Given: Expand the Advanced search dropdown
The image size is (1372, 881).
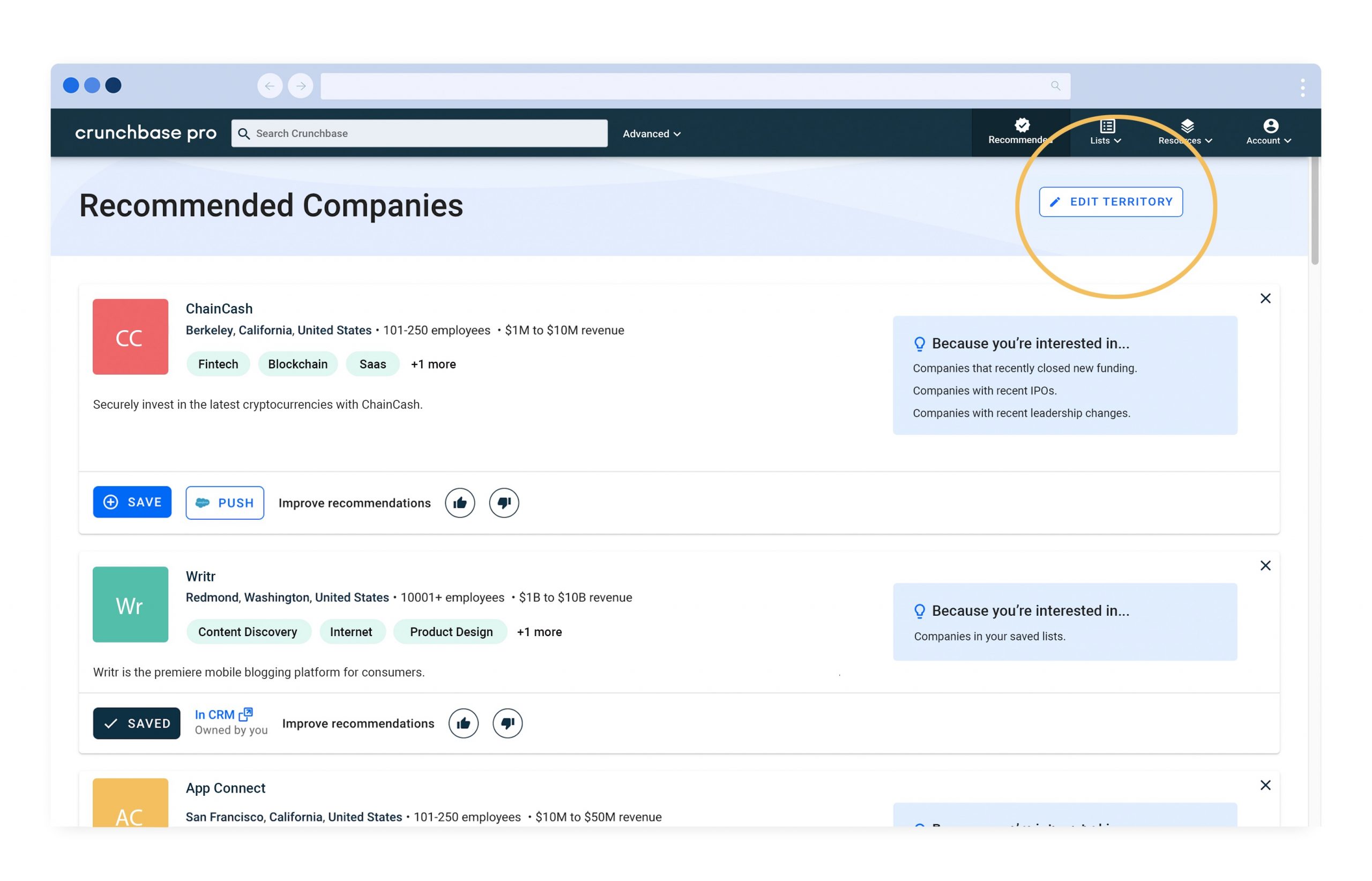Looking at the screenshot, I should 651,133.
